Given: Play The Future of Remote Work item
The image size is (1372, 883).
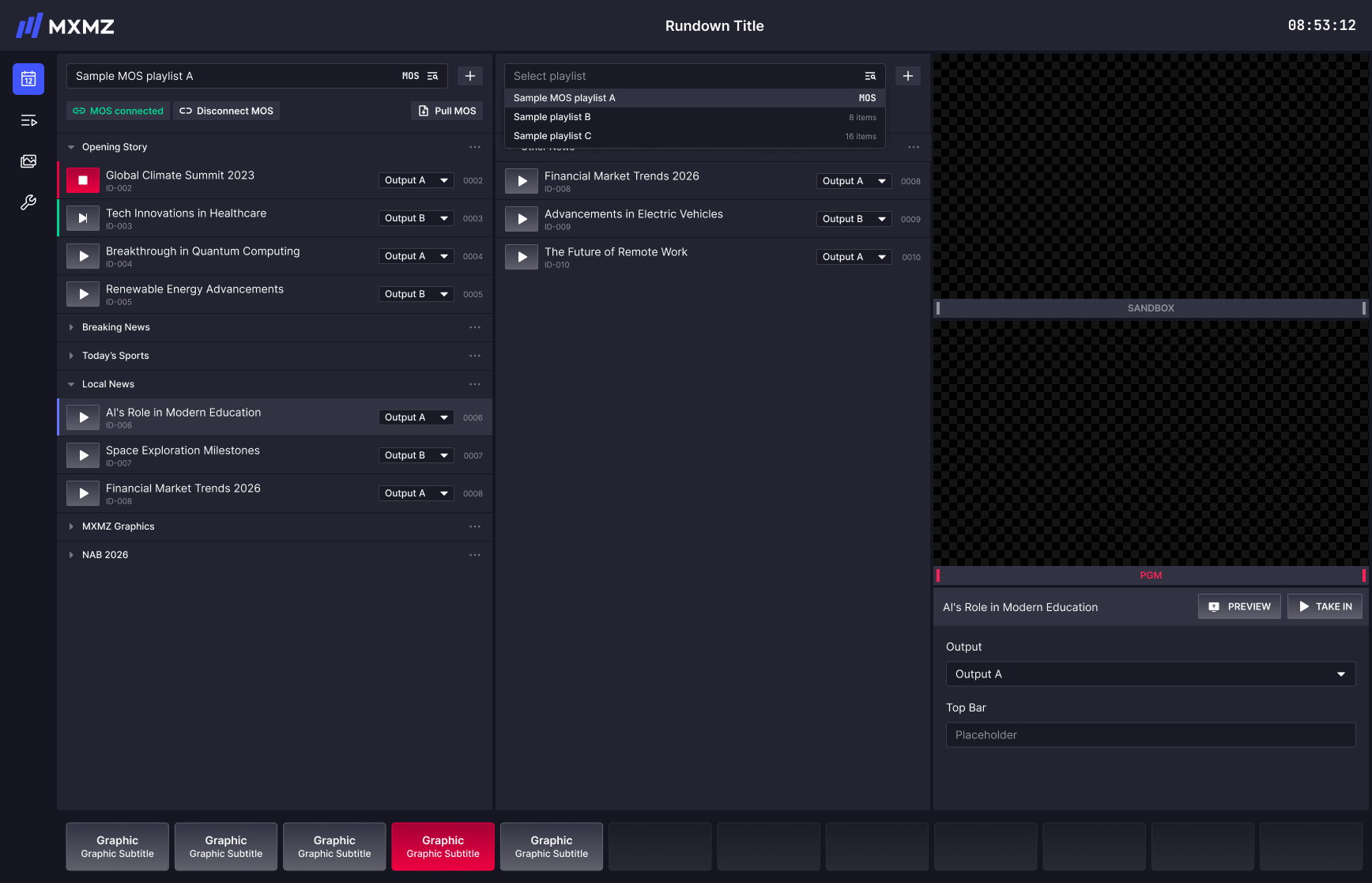Looking at the screenshot, I should point(522,257).
